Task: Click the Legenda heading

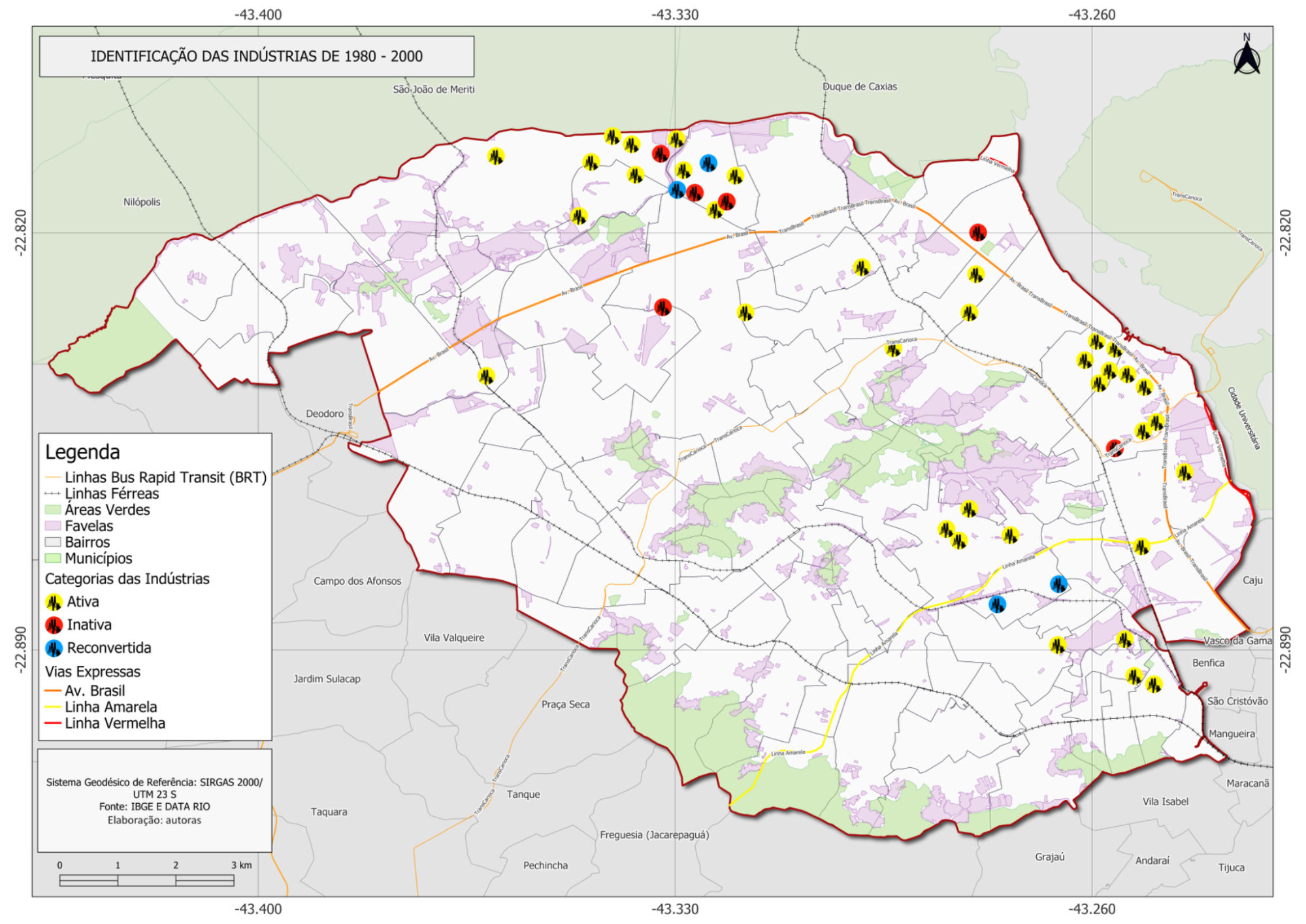Action: (82, 452)
